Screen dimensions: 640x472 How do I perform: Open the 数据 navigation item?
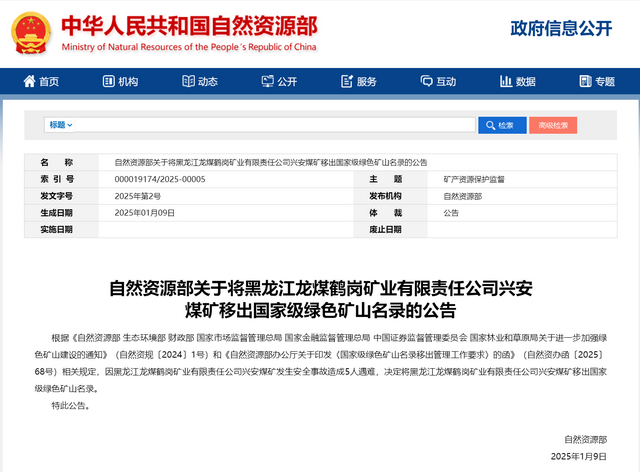click(518, 81)
